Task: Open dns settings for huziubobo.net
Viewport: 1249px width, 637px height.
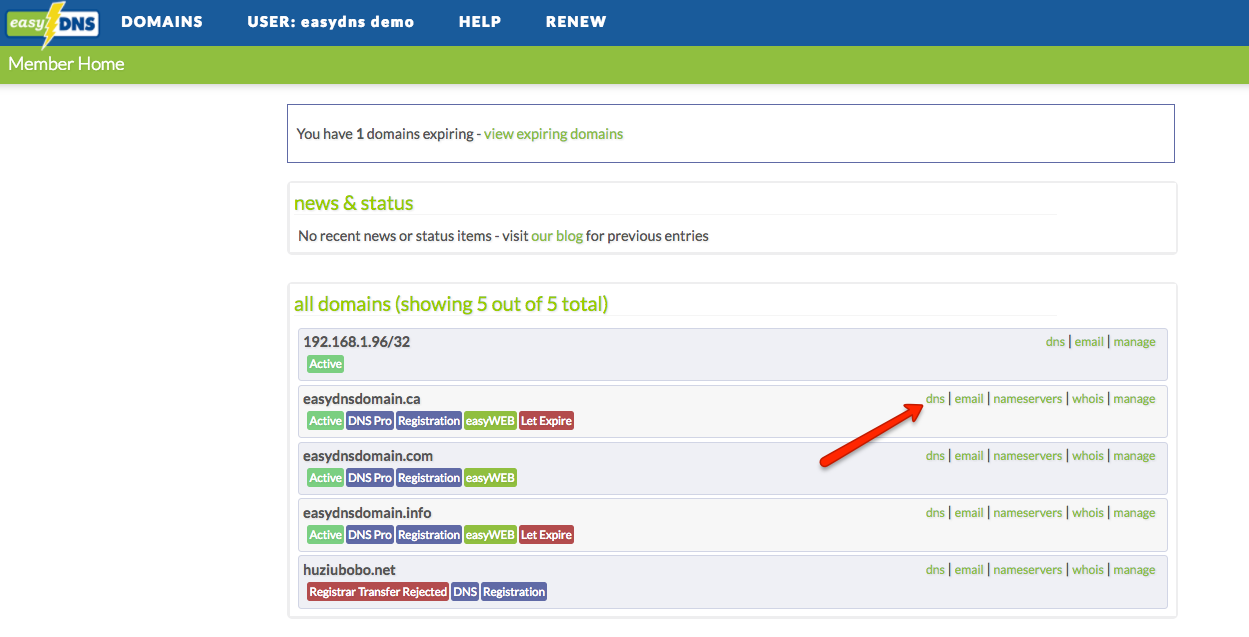Action: pos(935,570)
